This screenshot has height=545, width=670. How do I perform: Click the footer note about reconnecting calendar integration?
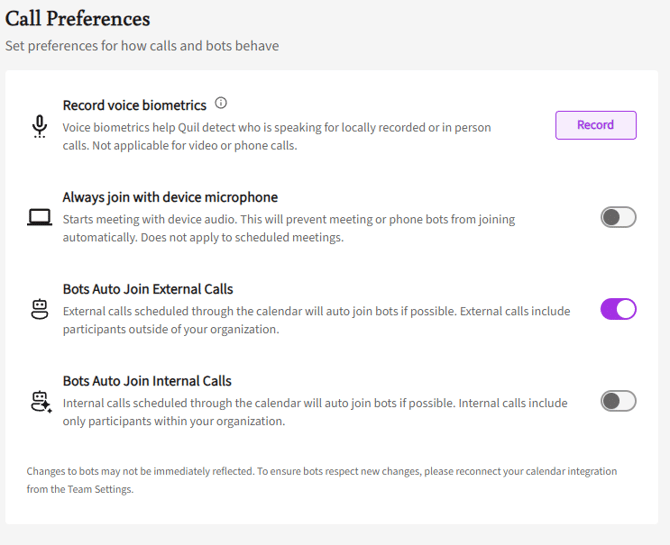tap(322, 480)
